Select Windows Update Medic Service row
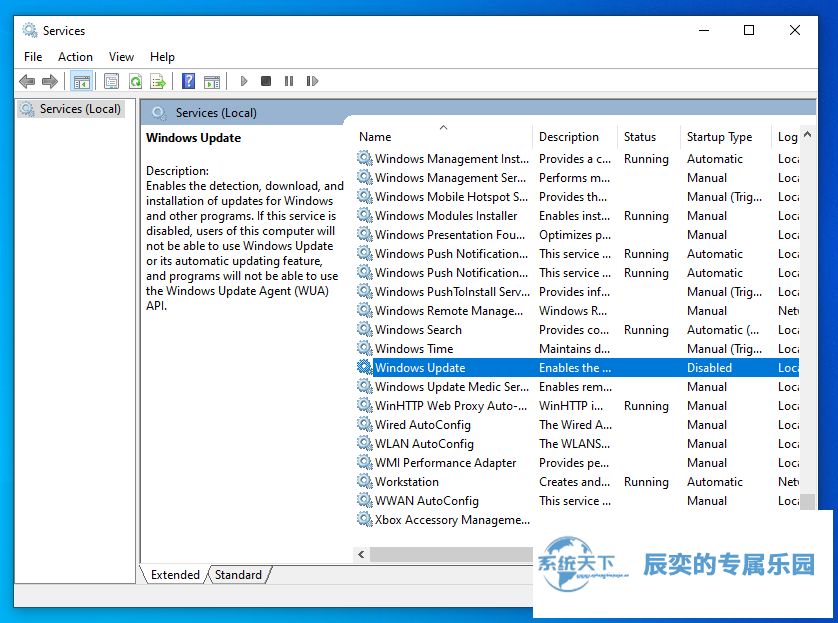This screenshot has height=623, width=838. (577, 386)
